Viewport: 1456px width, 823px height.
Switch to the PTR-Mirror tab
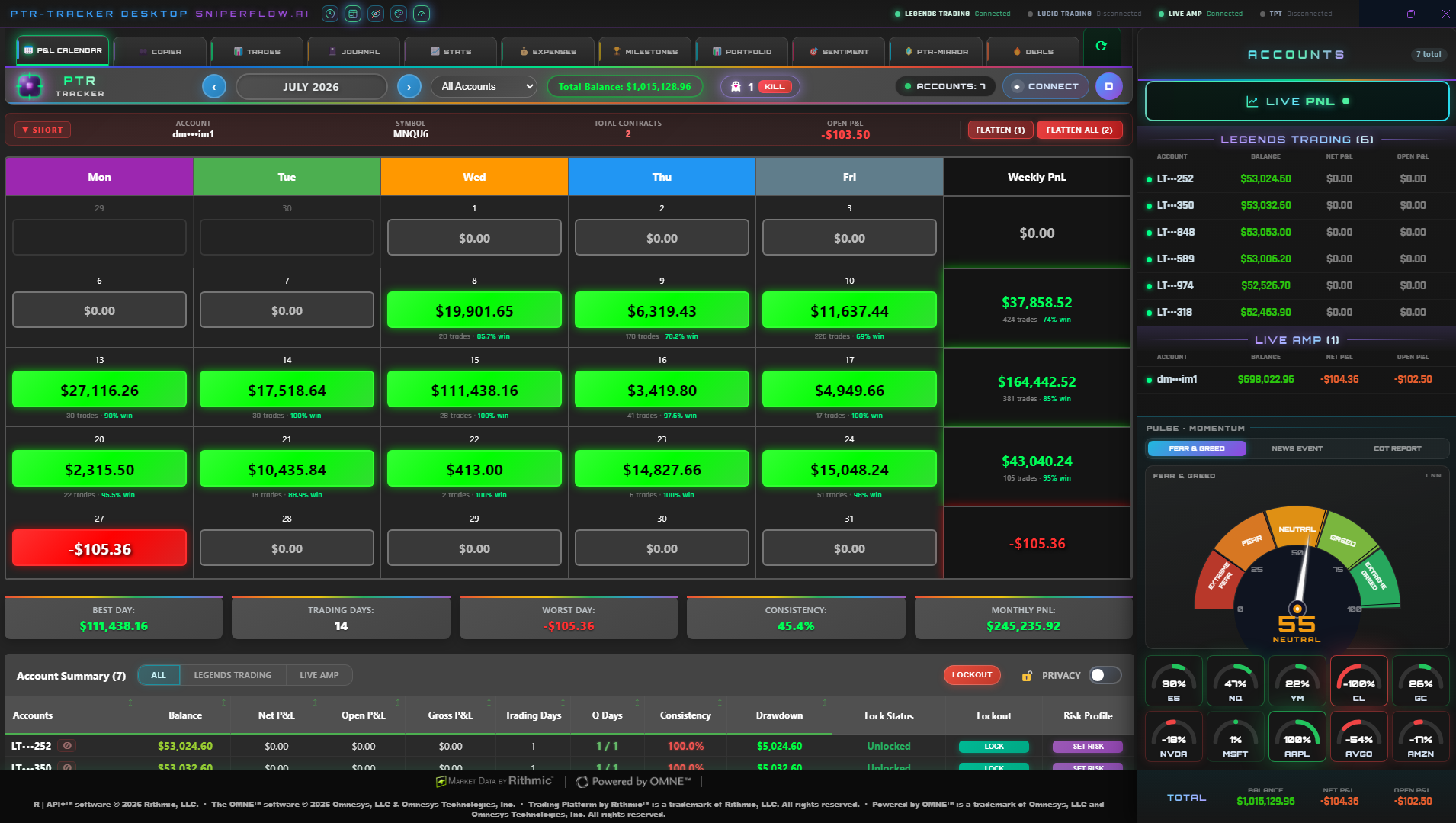click(935, 52)
